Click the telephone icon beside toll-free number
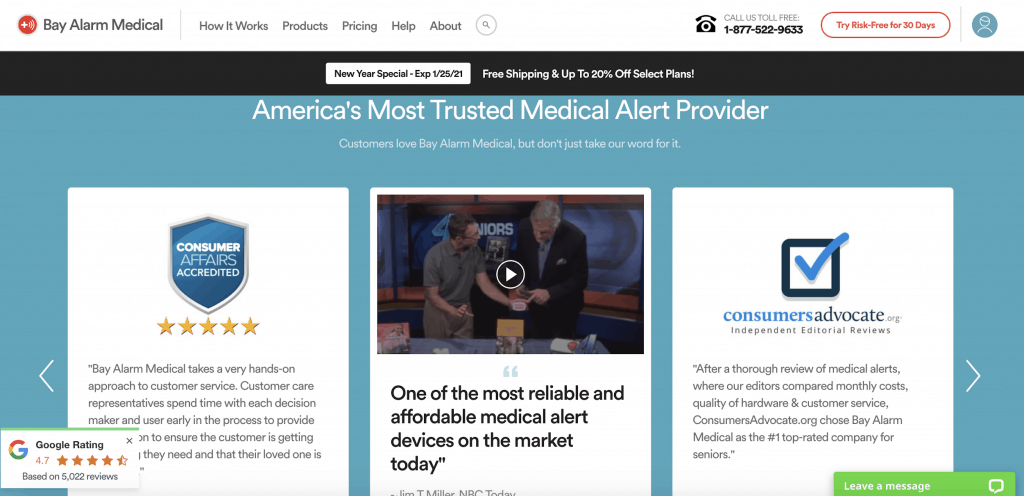Screen dimensions: 1024x496 [x=705, y=25]
